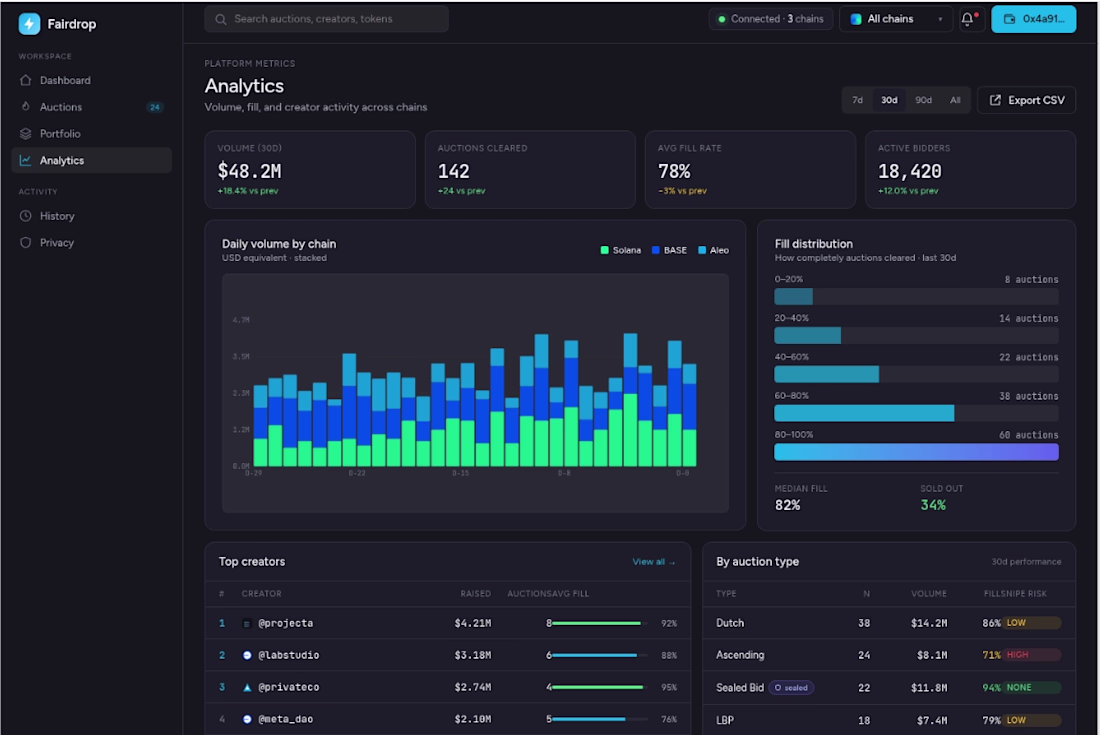Click the Dashboard home icon in sidebar

(x=26, y=80)
